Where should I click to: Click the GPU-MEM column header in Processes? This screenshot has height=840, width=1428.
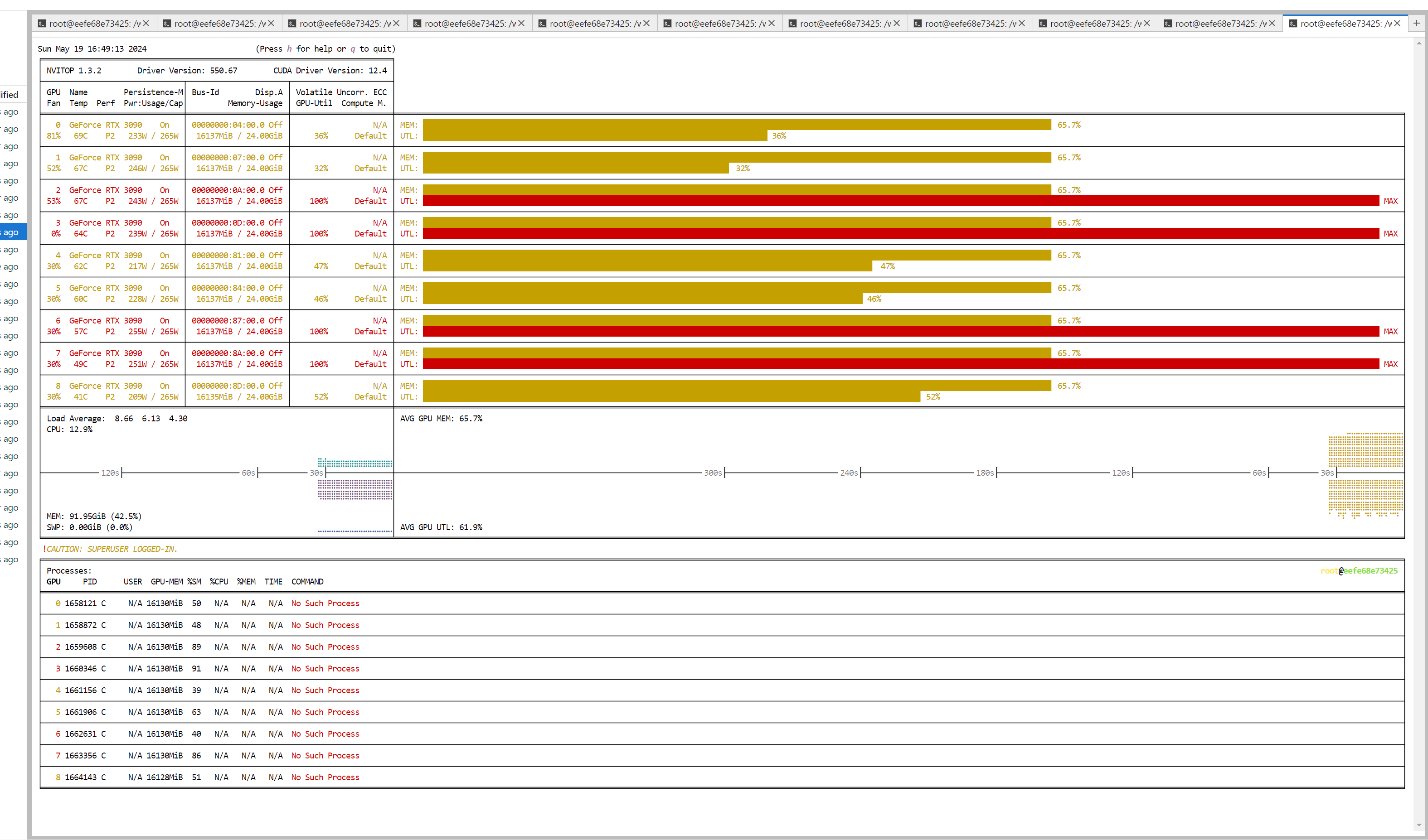click(x=167, y=582)
